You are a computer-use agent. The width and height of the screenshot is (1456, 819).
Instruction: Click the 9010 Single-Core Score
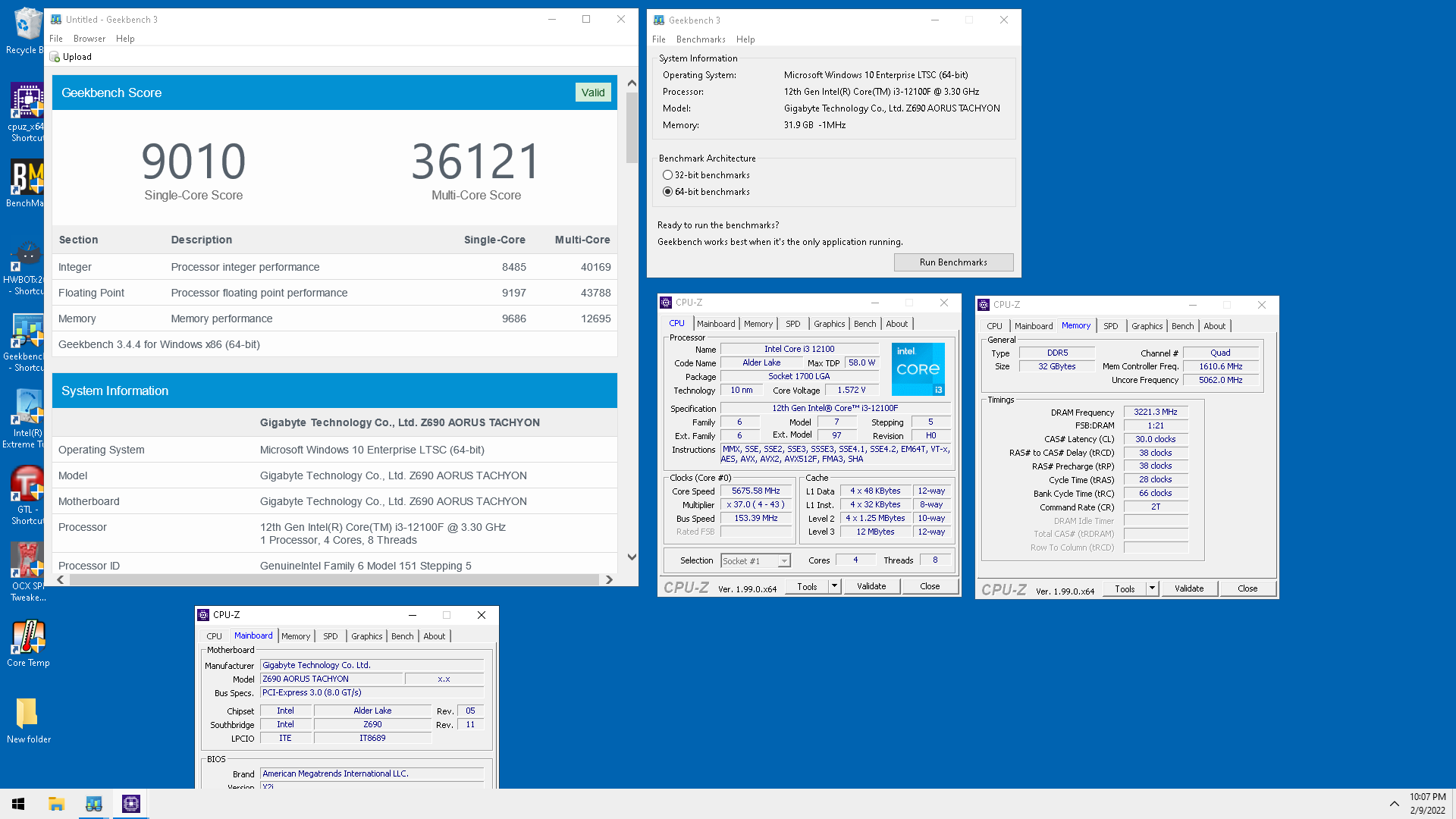193,162
